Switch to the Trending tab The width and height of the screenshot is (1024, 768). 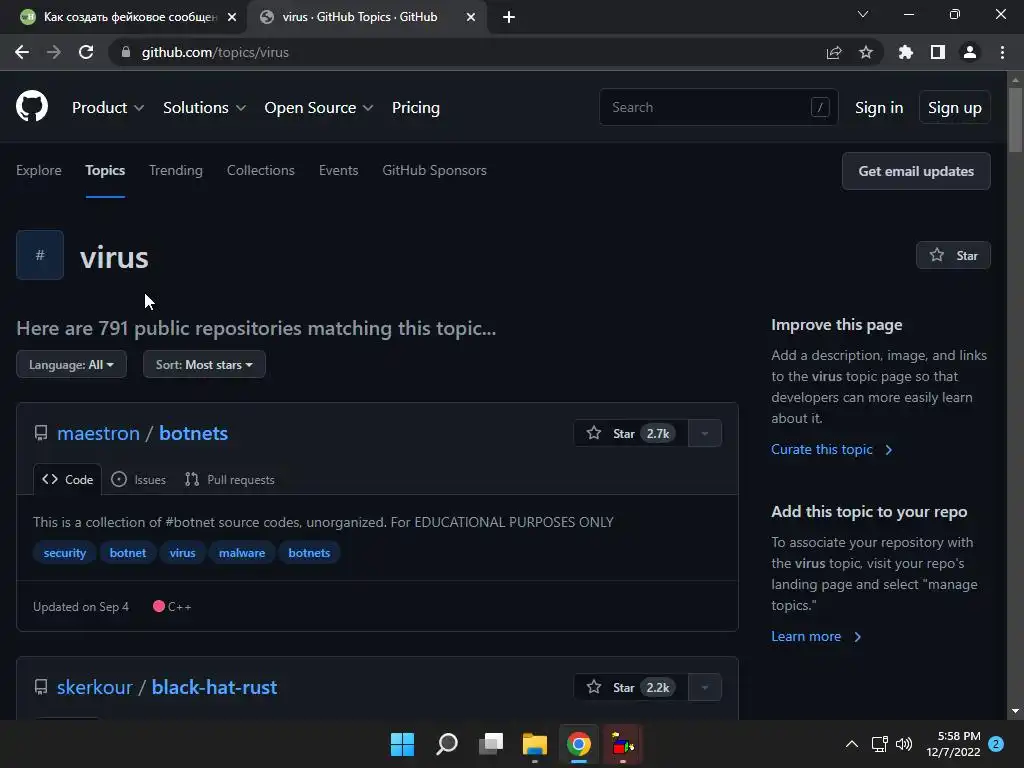click(x=176, y=170)
